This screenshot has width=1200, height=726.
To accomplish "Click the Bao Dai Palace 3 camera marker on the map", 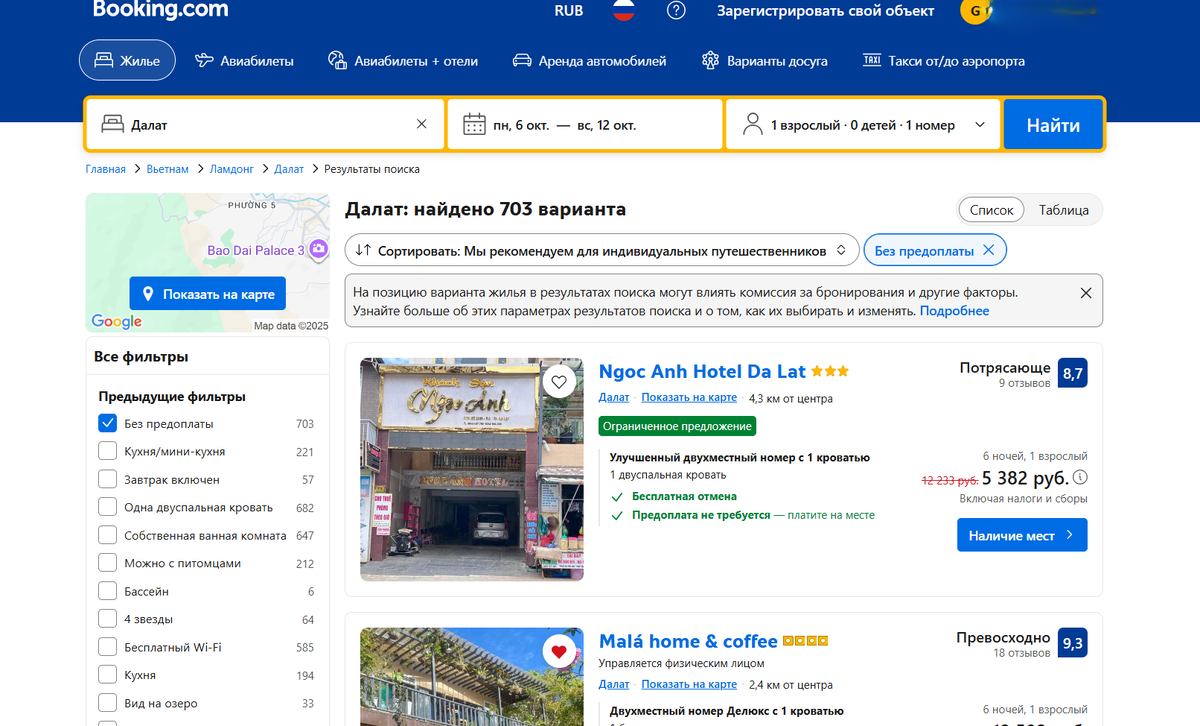I will click(318, 249).
